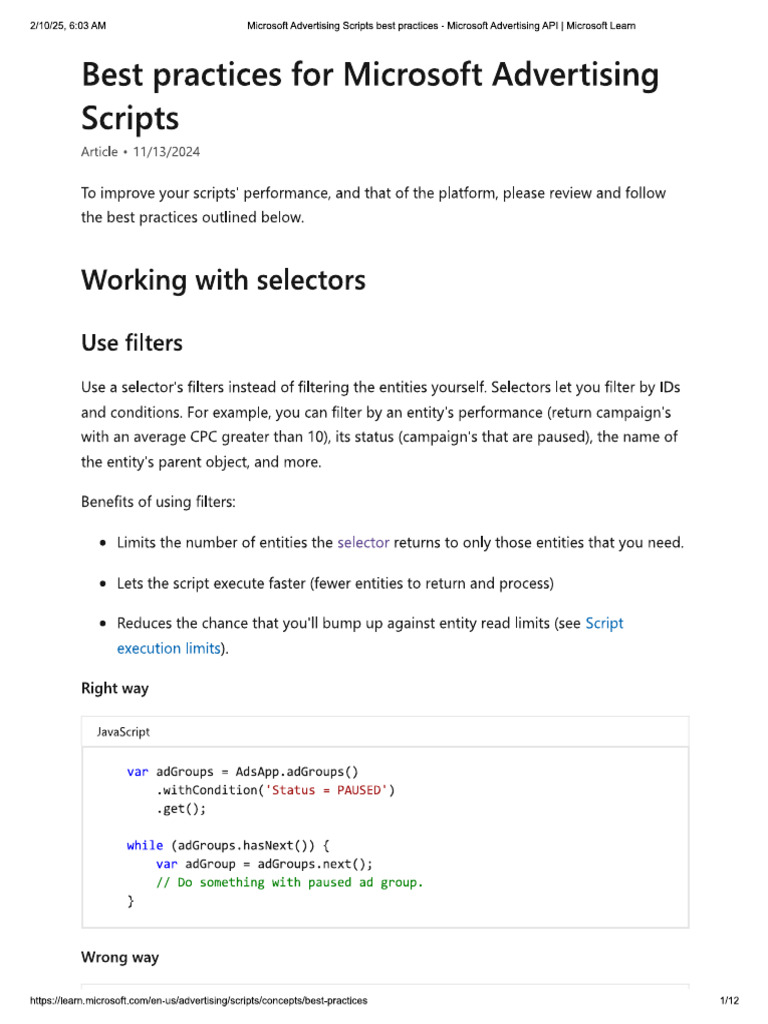Select the "Right way" label
The height and width of the screenshot is (1024, 768).
tap(115, 688)
